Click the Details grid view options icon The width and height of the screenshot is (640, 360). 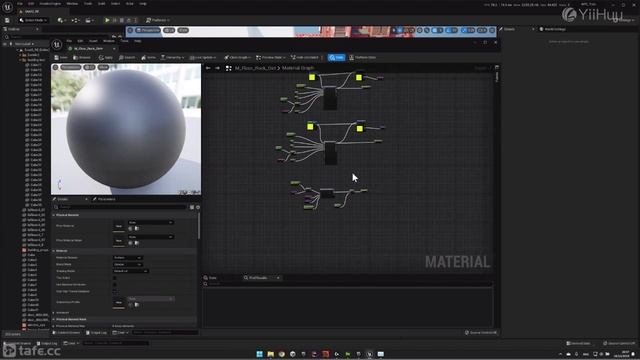(x=192, y=207)
